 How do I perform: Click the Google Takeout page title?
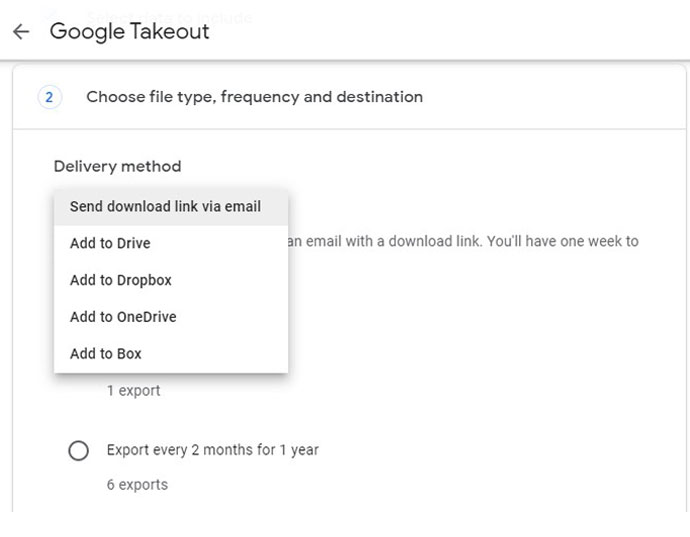pos(130,31)
